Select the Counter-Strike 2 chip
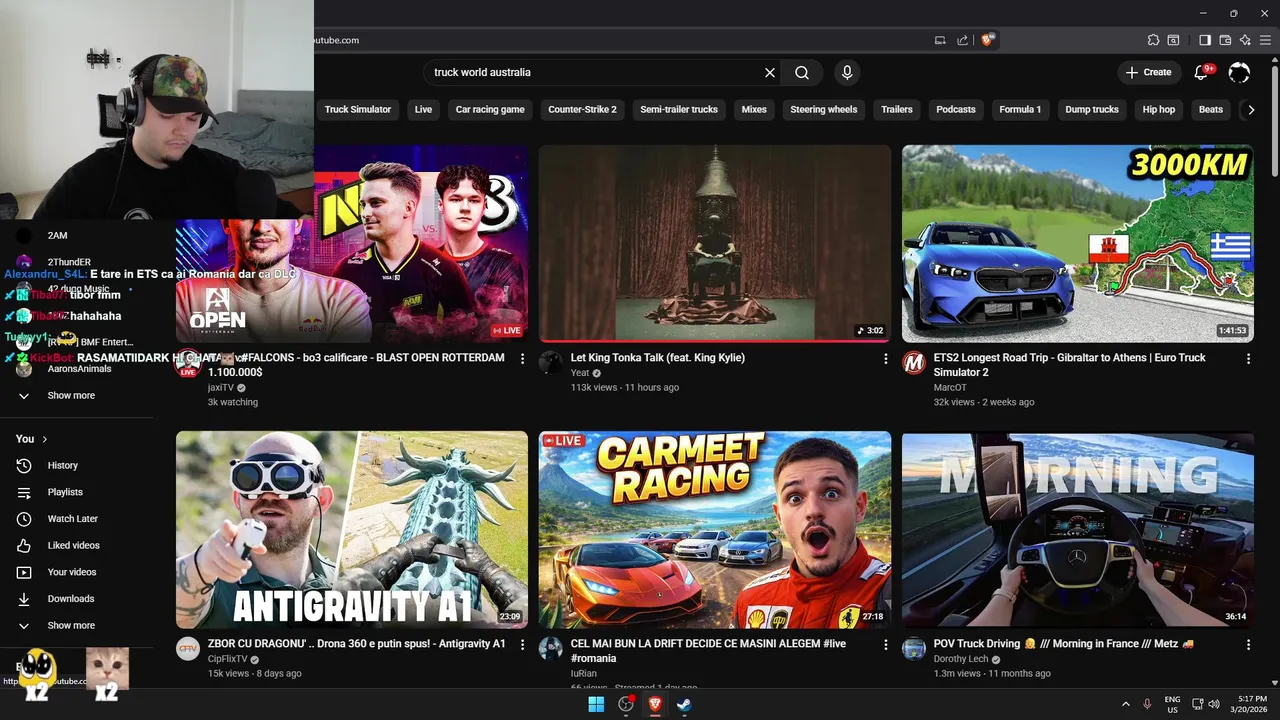 click(582, 110)
